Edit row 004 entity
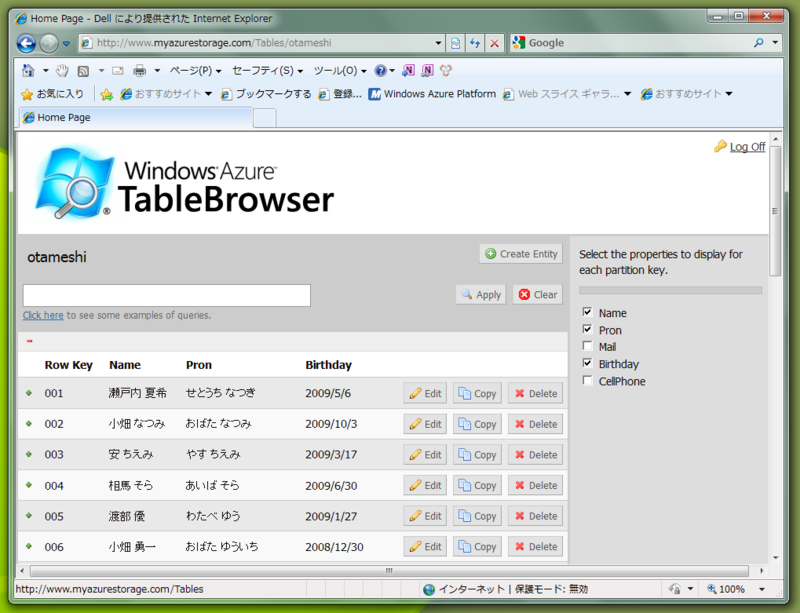Image resolution: width=800 pixels, height=613 pixels. tap(425, 485)
